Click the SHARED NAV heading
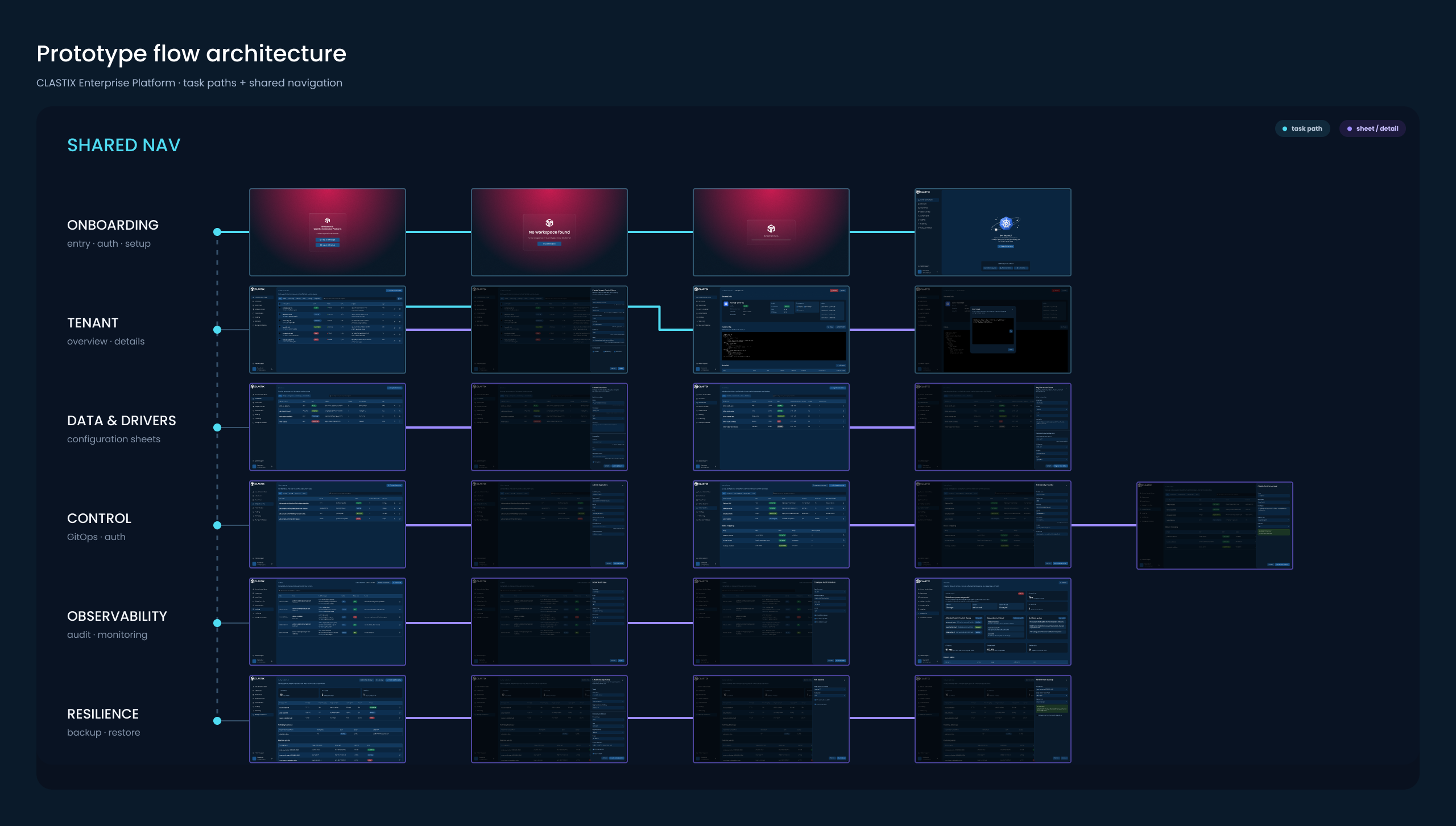The height and width of the screenshot is (826, 1456). [x=123, y=146]
